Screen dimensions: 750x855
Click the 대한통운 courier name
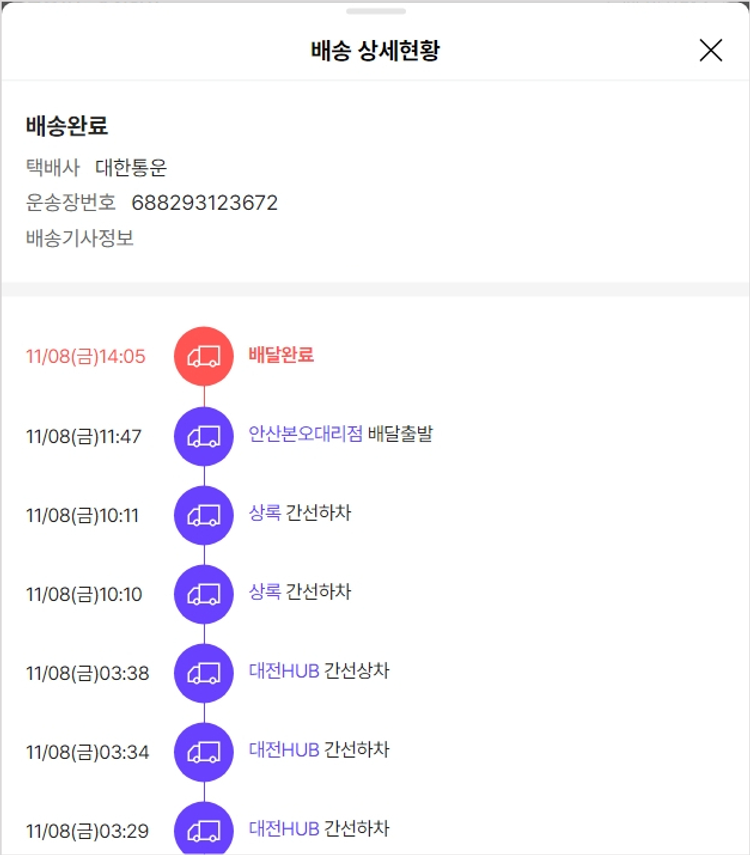tap(131, 167)
